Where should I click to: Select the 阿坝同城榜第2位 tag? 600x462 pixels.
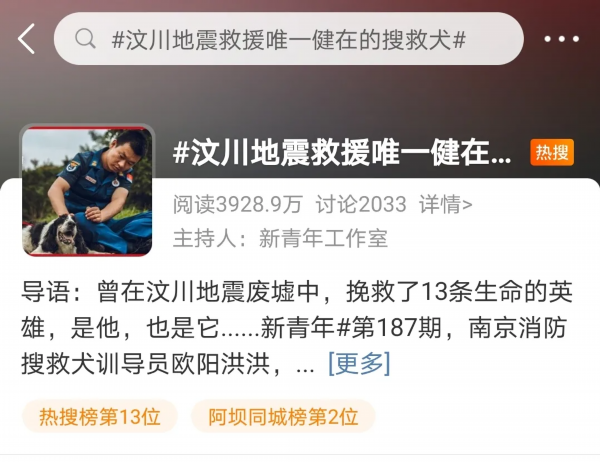pos(283,417)
